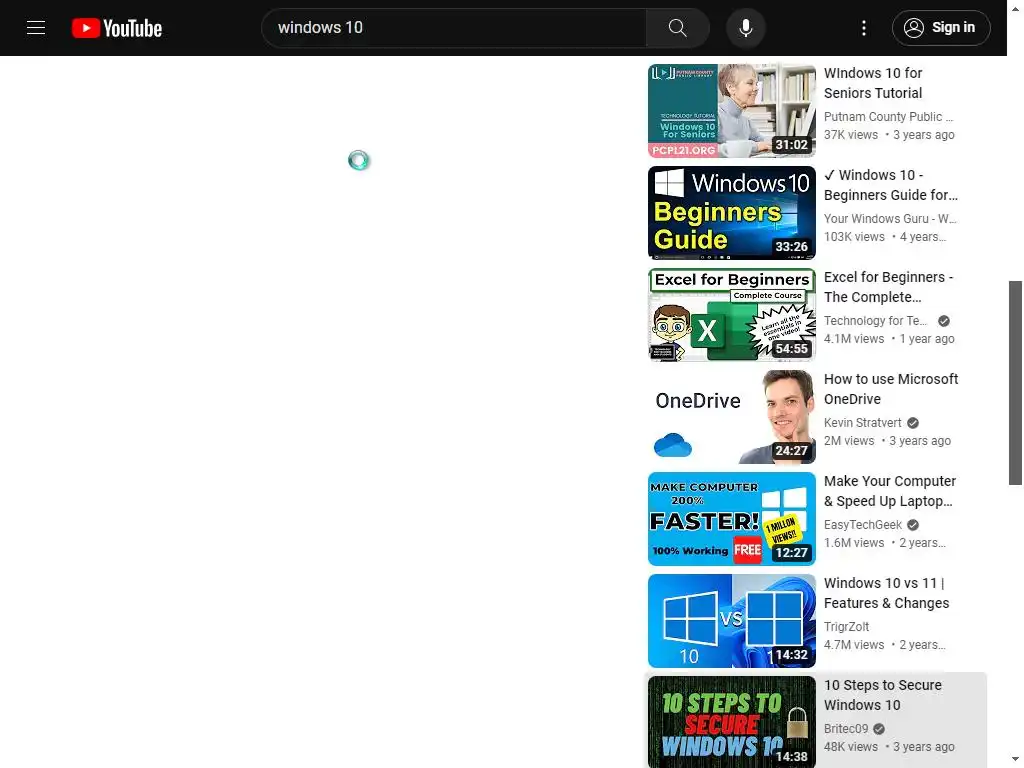Image resolution: width=1024 pixels, height=768 pixels.
Task: Click EasyTechGeek's verified badge
Action: (913, 524)
